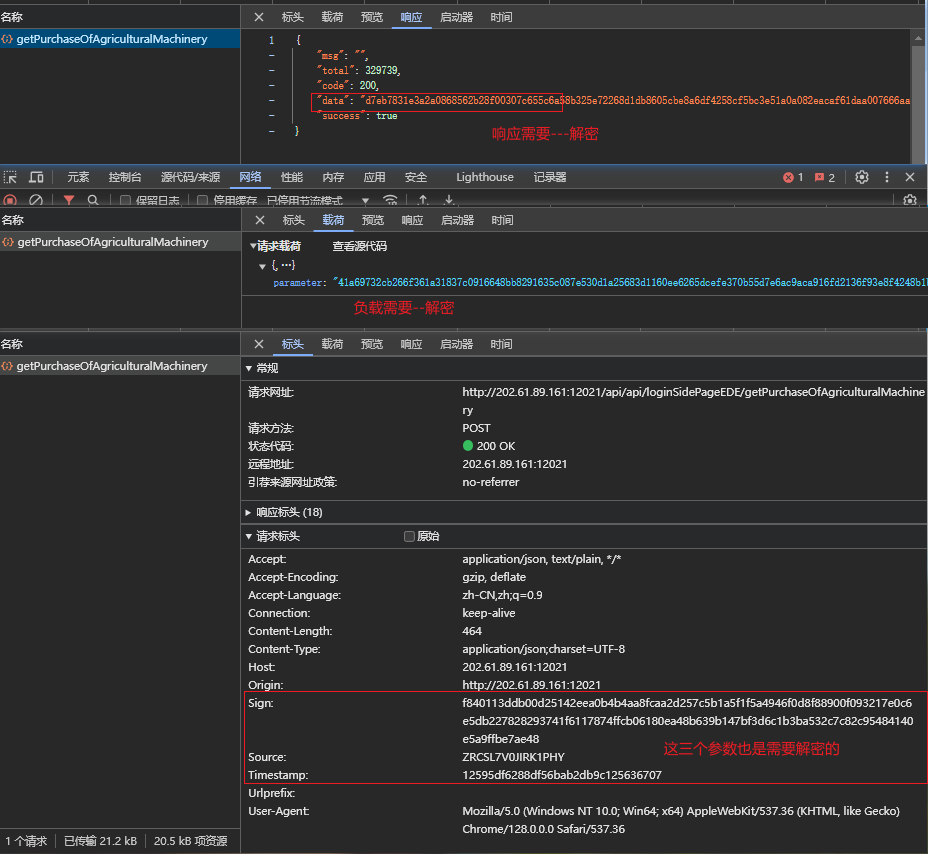The height and width of the screenshot is (854, 928).
Task: Click the stop recording network log icon
Action: coord(10,200)
